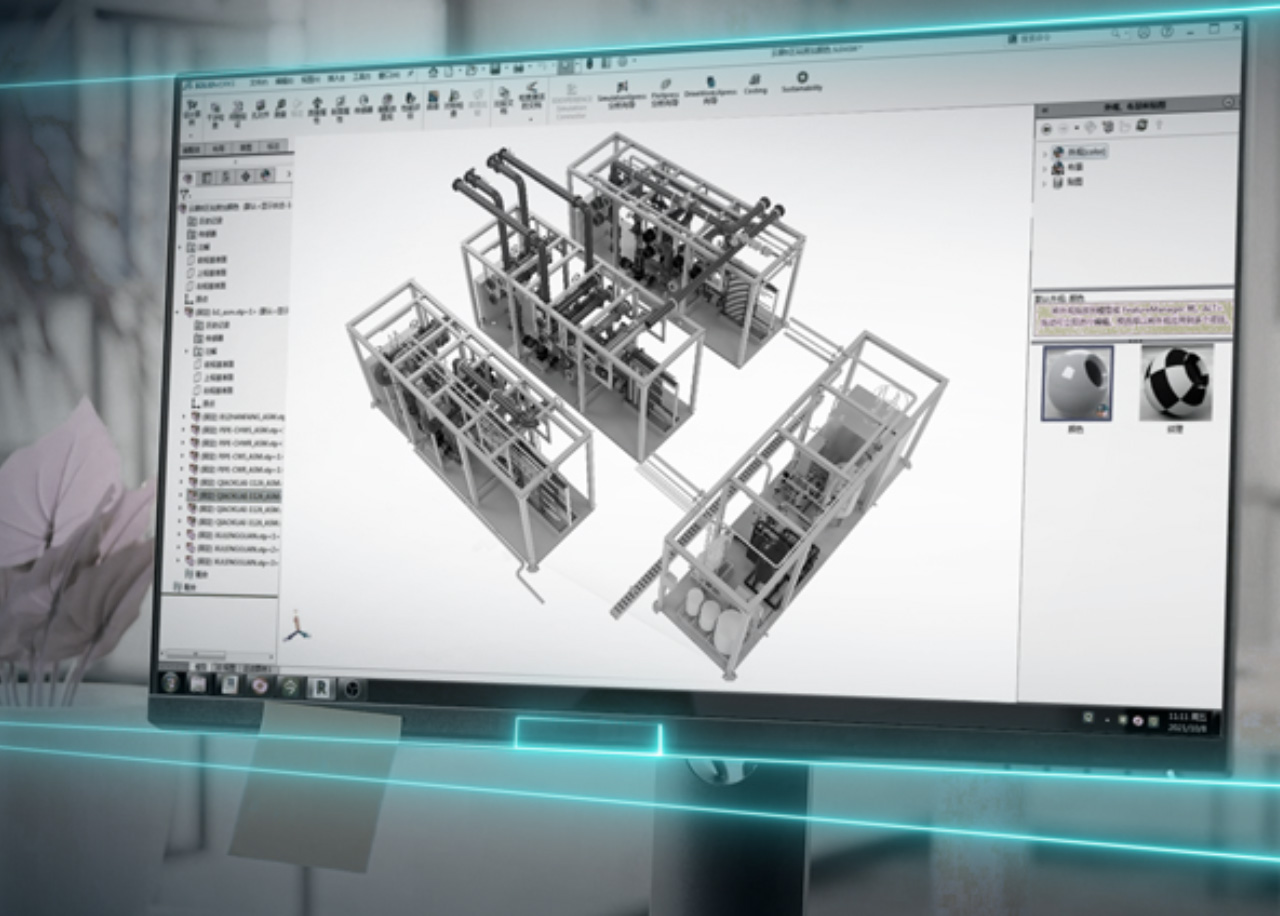
Task: Click the R application icon in taskbar
Action: pos(322,687)
